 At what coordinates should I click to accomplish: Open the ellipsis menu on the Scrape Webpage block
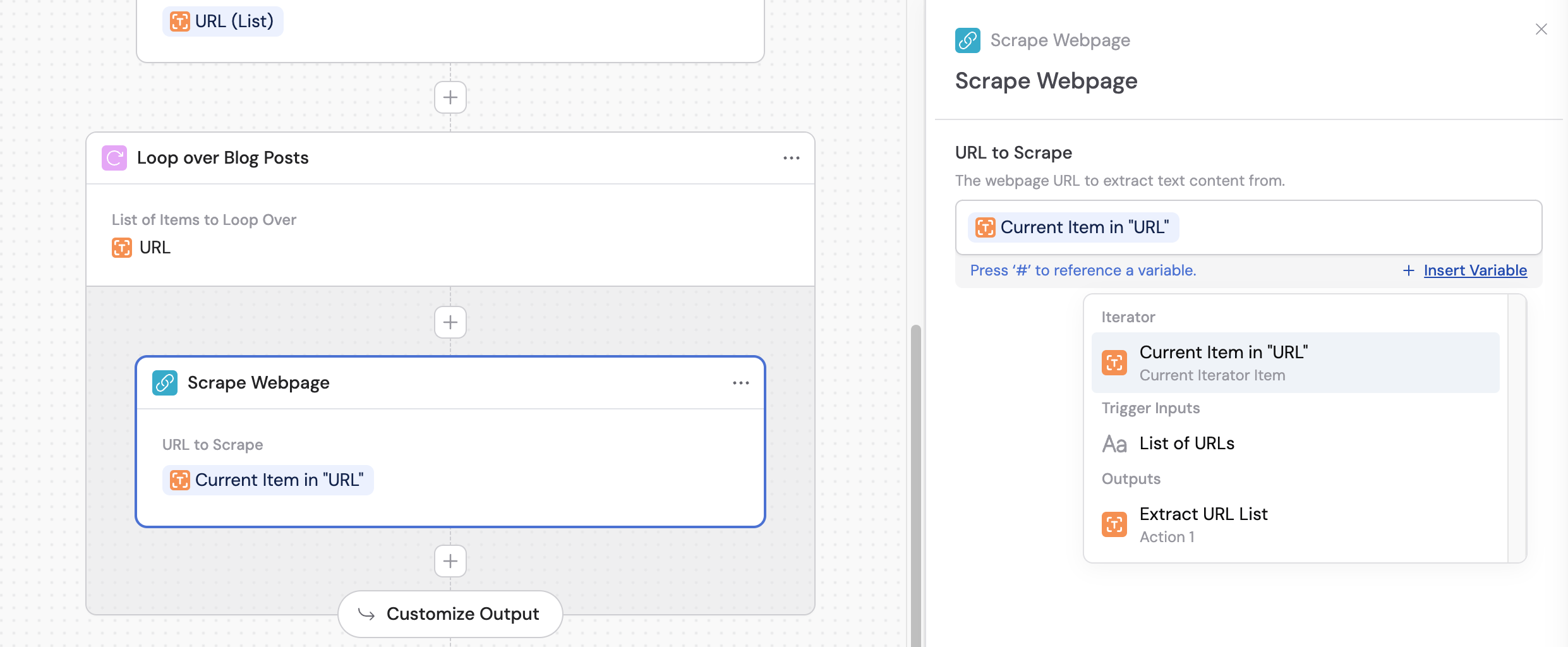coord(740,382)
